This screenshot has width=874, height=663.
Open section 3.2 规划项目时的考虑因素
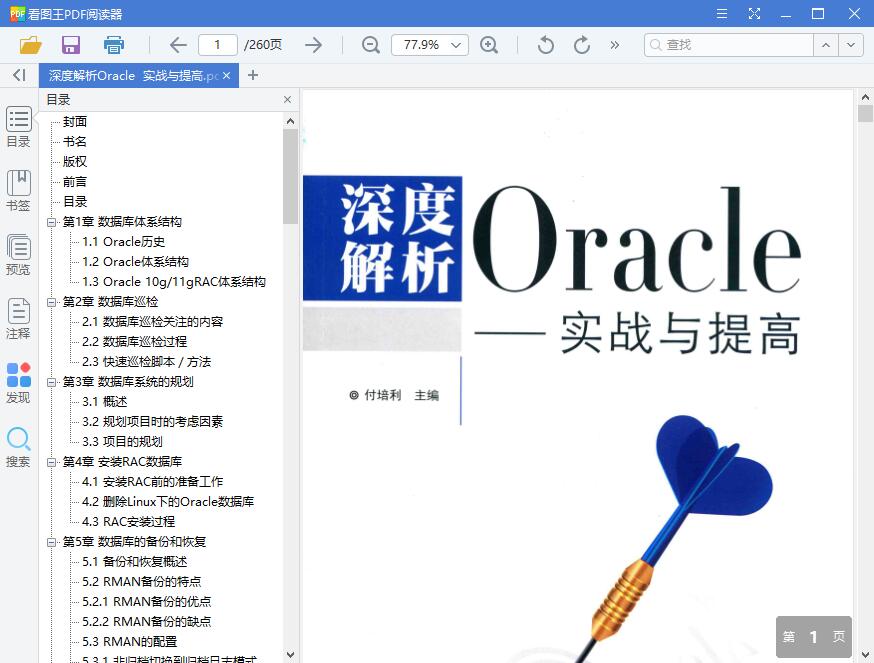point(153,422)
